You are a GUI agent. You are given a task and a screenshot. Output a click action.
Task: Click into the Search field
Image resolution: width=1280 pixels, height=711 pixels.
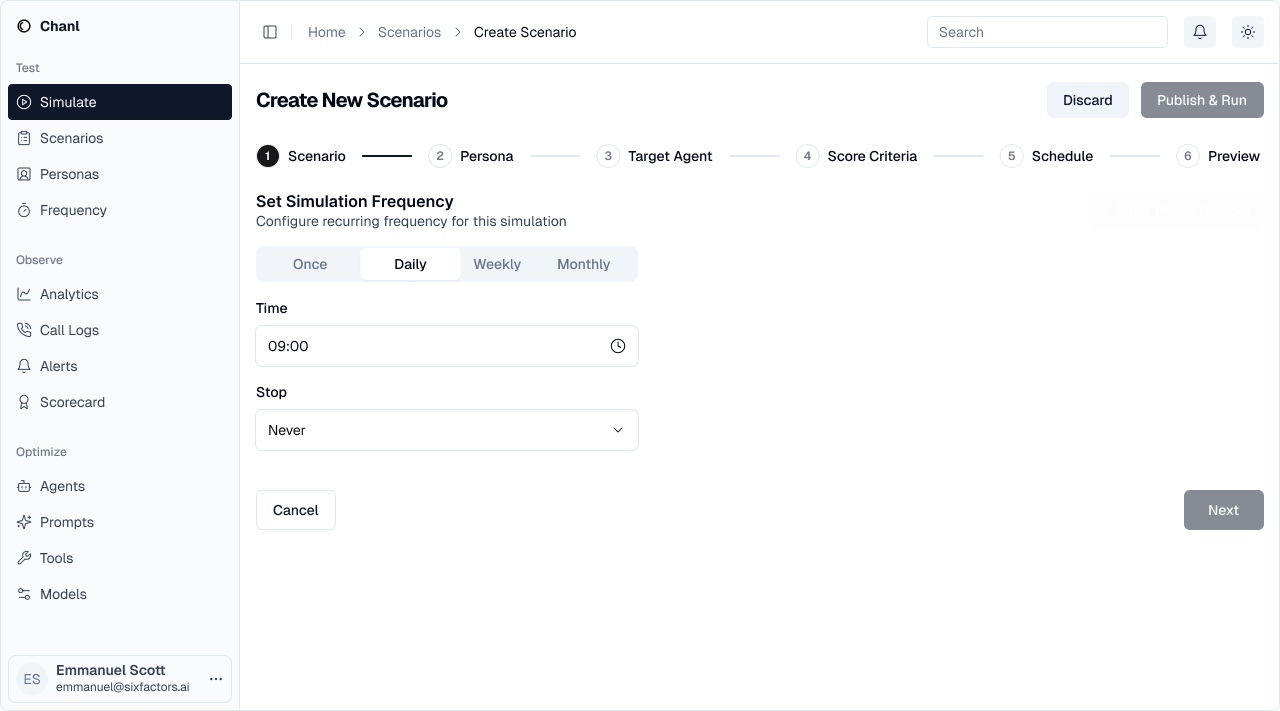[1047, 32]
